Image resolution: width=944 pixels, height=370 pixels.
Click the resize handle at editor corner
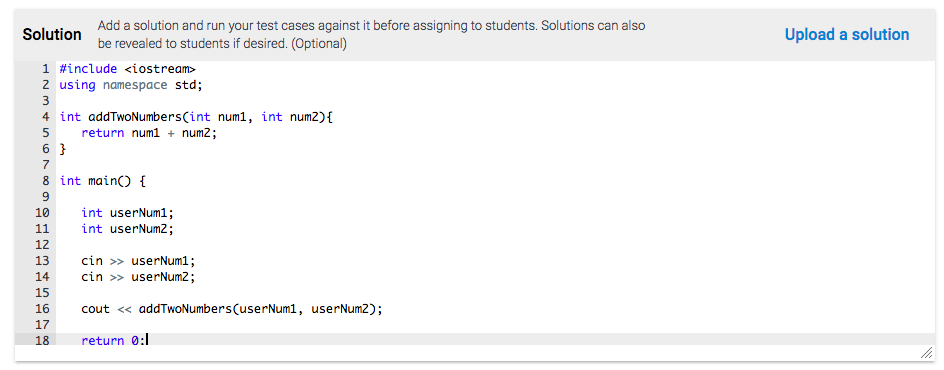click(x=926, y=352)
